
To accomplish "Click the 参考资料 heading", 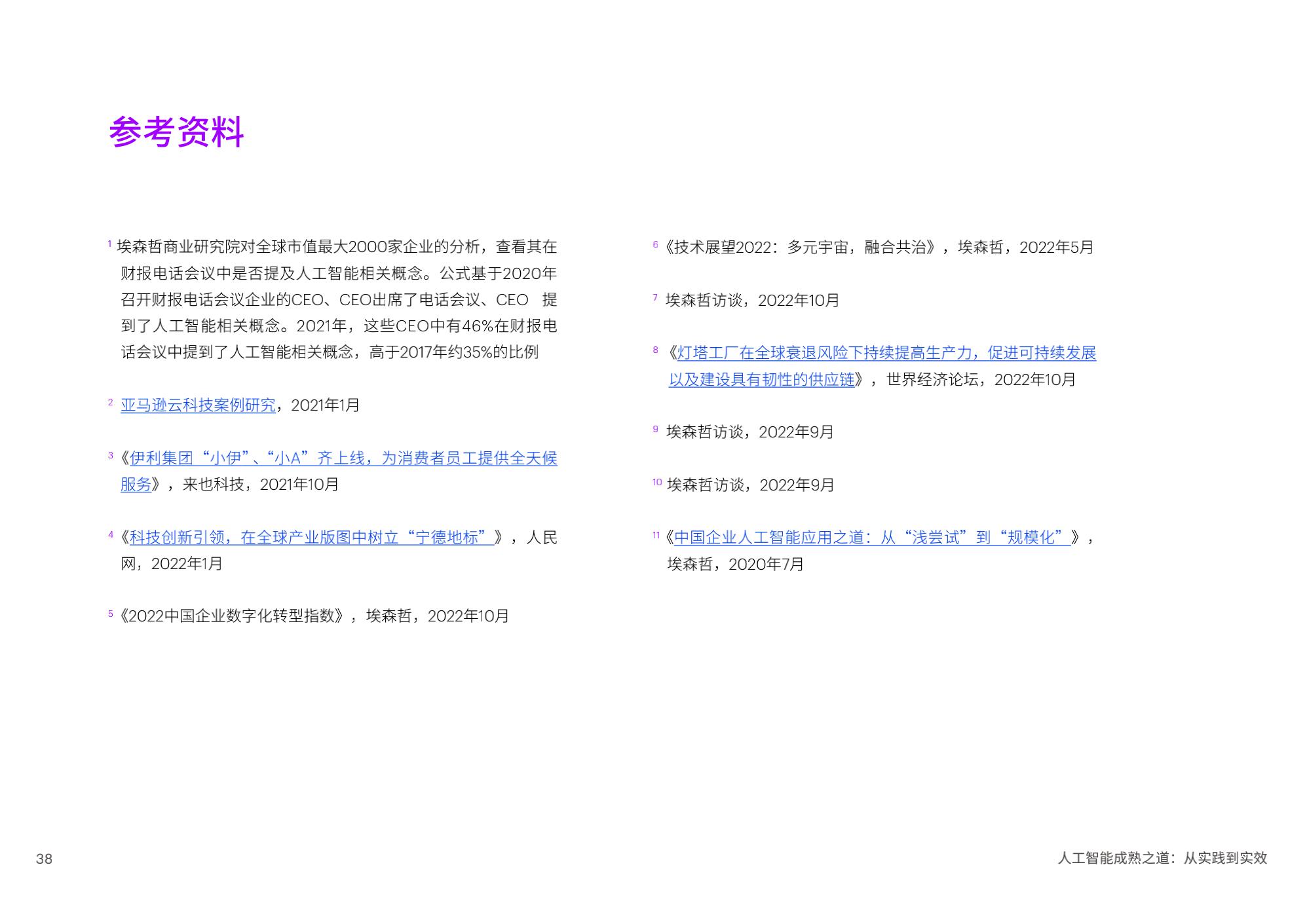I will point(176,132).
